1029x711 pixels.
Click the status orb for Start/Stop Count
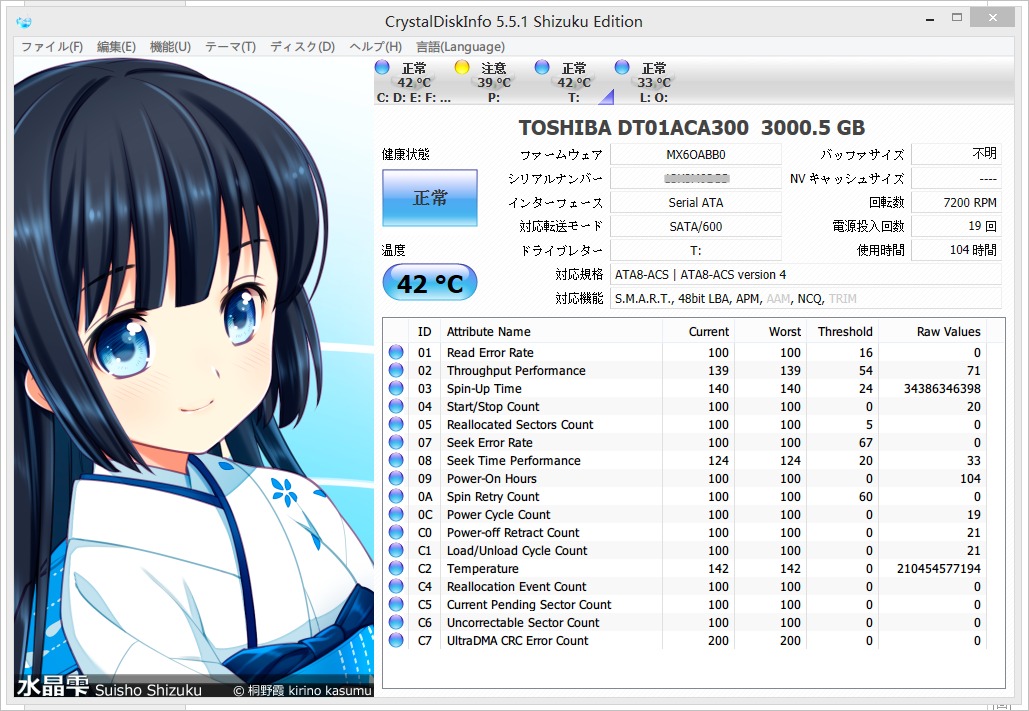[396, 406]
